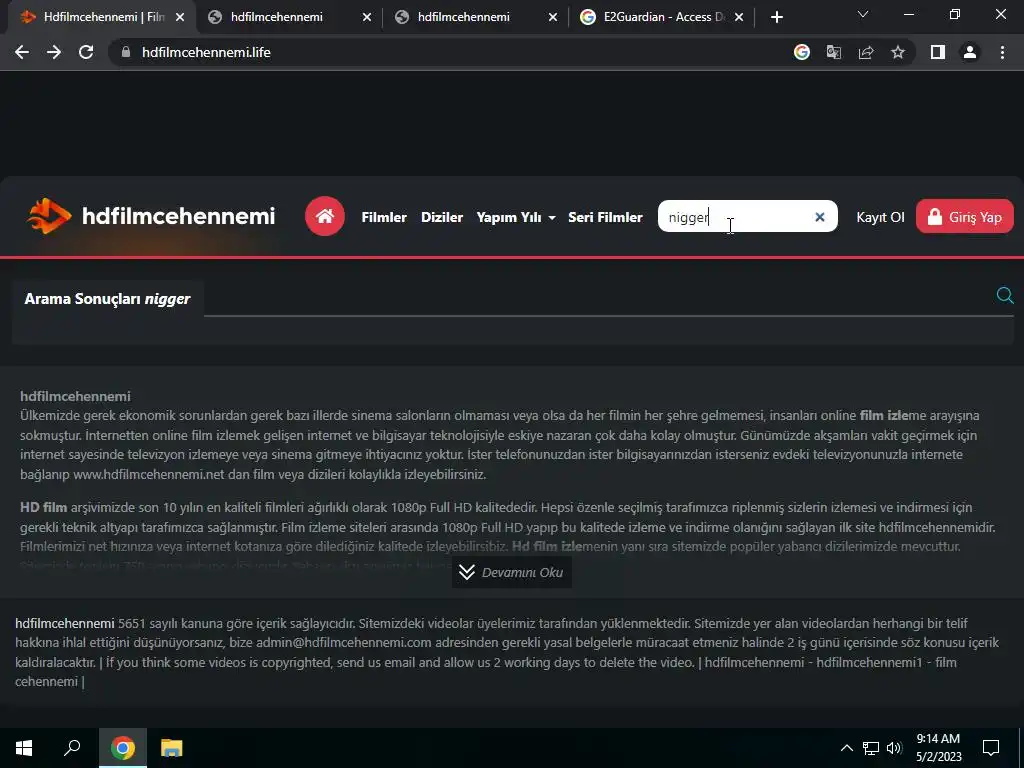
Task: Click the red home button
Action: [x=325, y=216]
